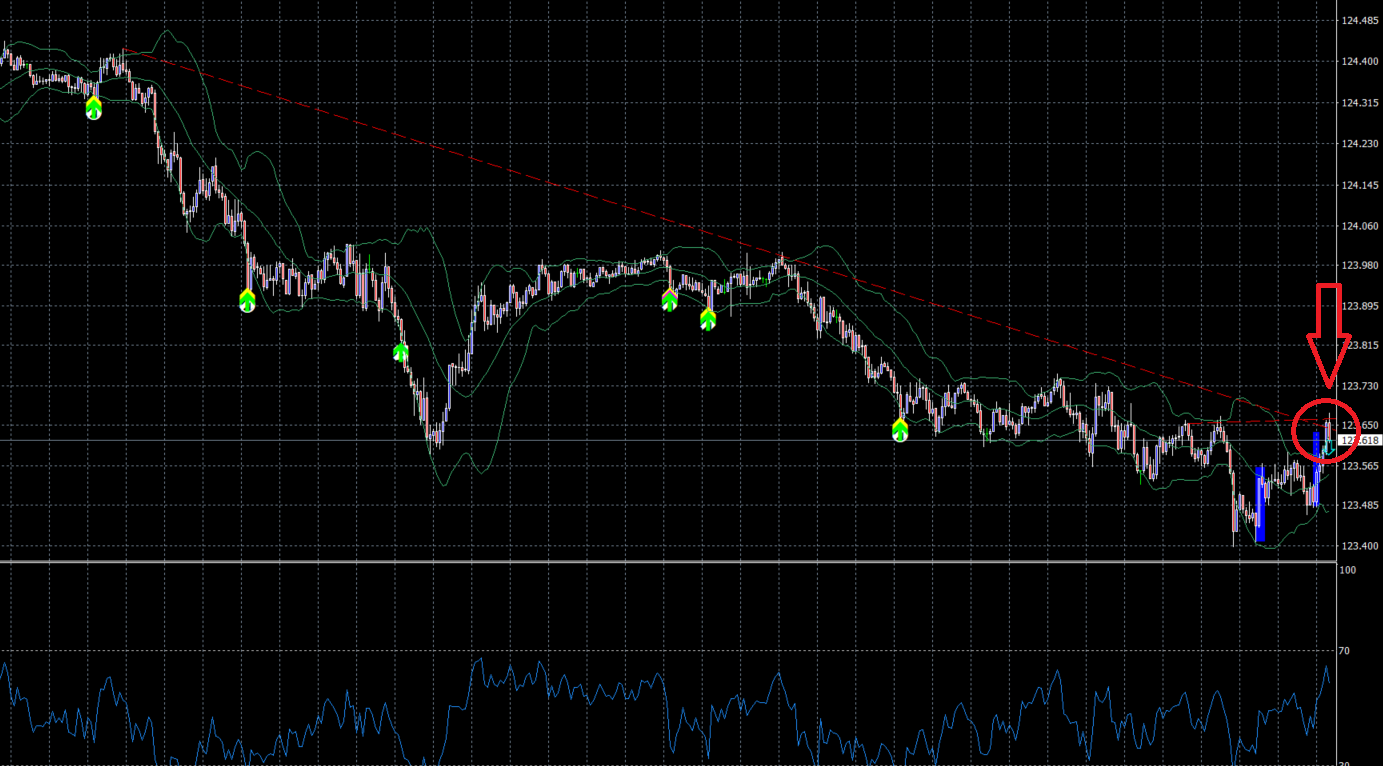The image size is (1383, 766).
Task: Click the lower-right green arrow of the central pair
Action: point(708,320)
